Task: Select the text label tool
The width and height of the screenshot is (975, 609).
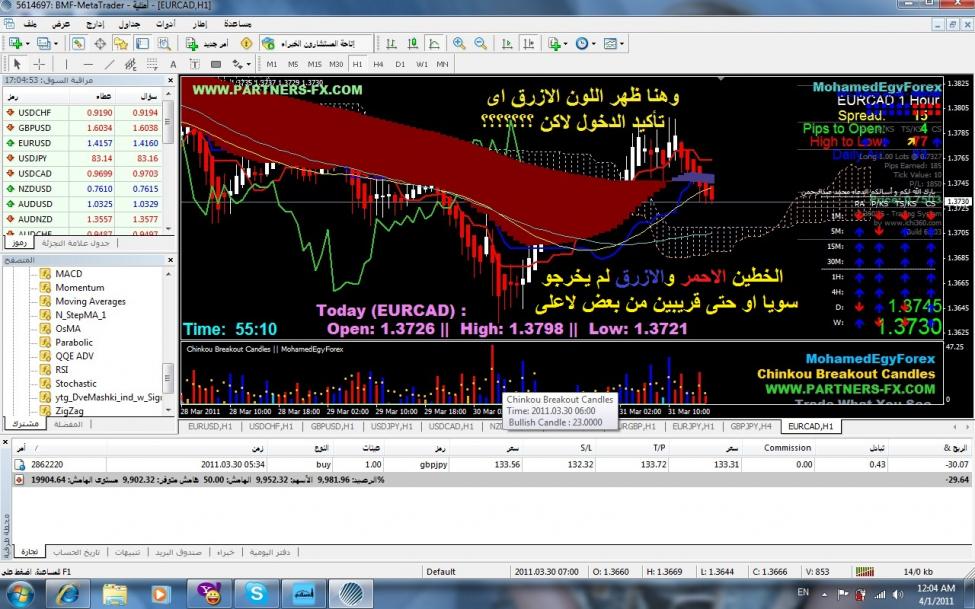Action: coord(194,64)
